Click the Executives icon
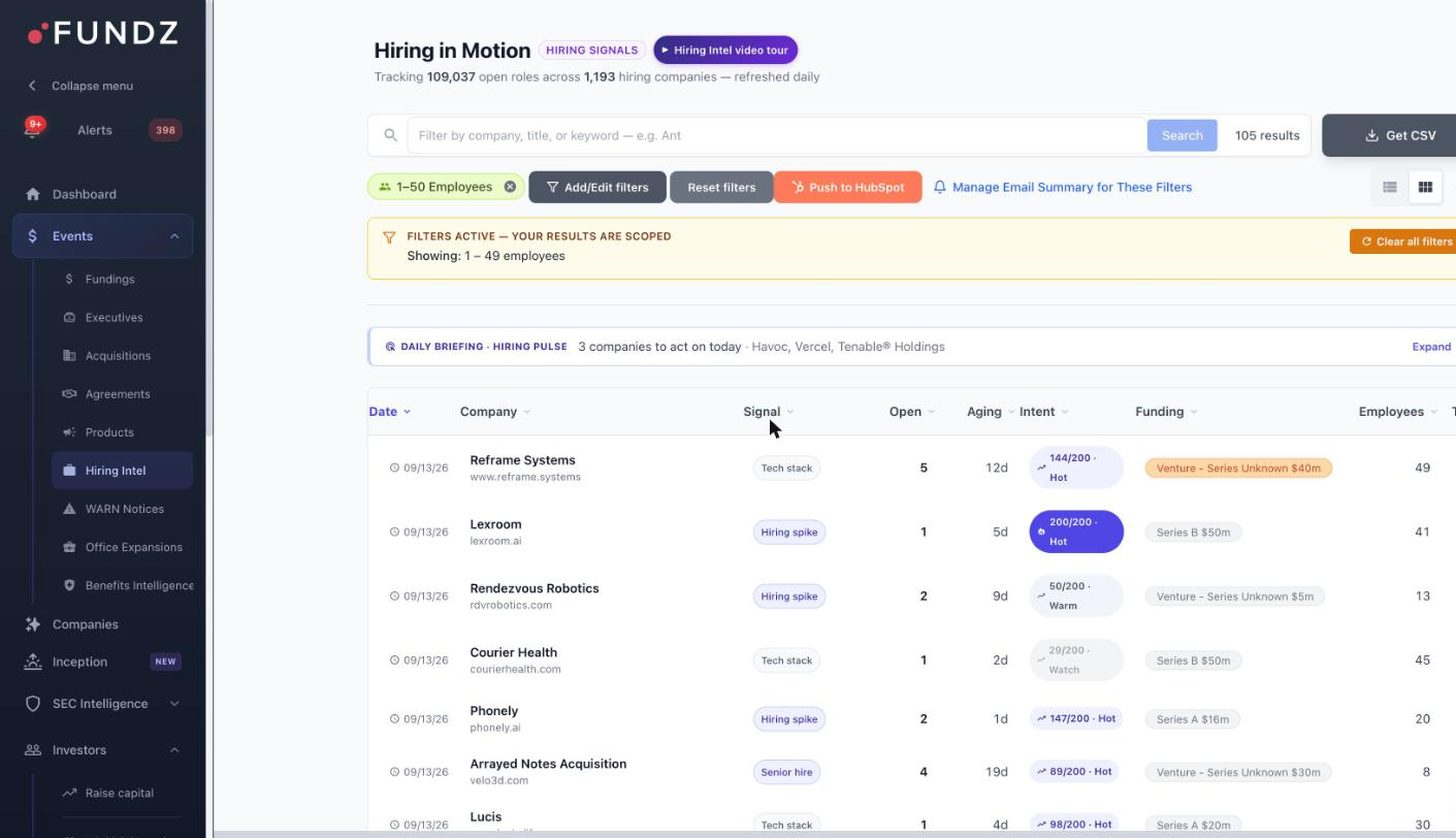1456x838 pixels. [69, 317]
